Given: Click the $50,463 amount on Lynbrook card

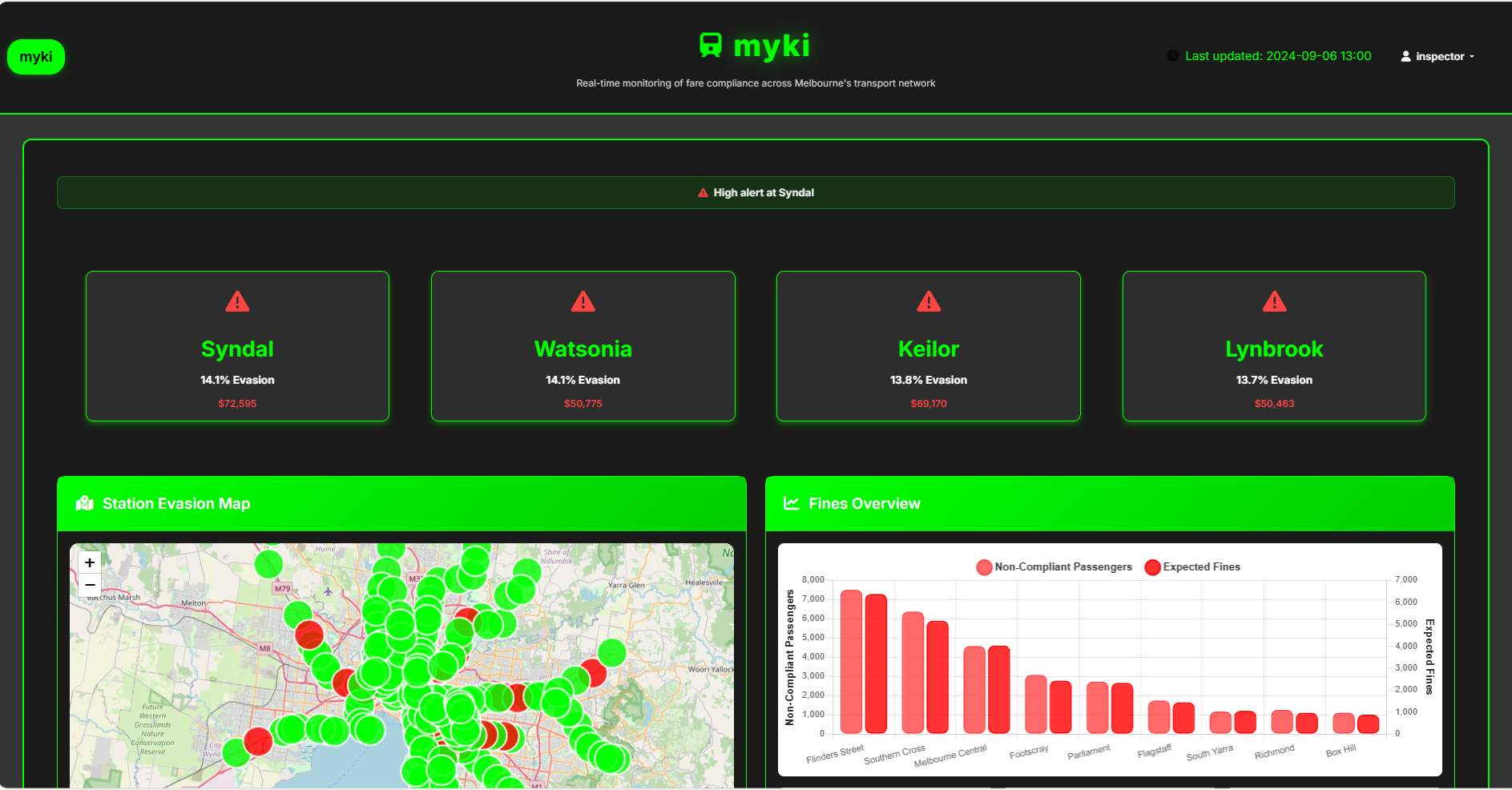Looking at the screenshot, I should coord(1275,404).
